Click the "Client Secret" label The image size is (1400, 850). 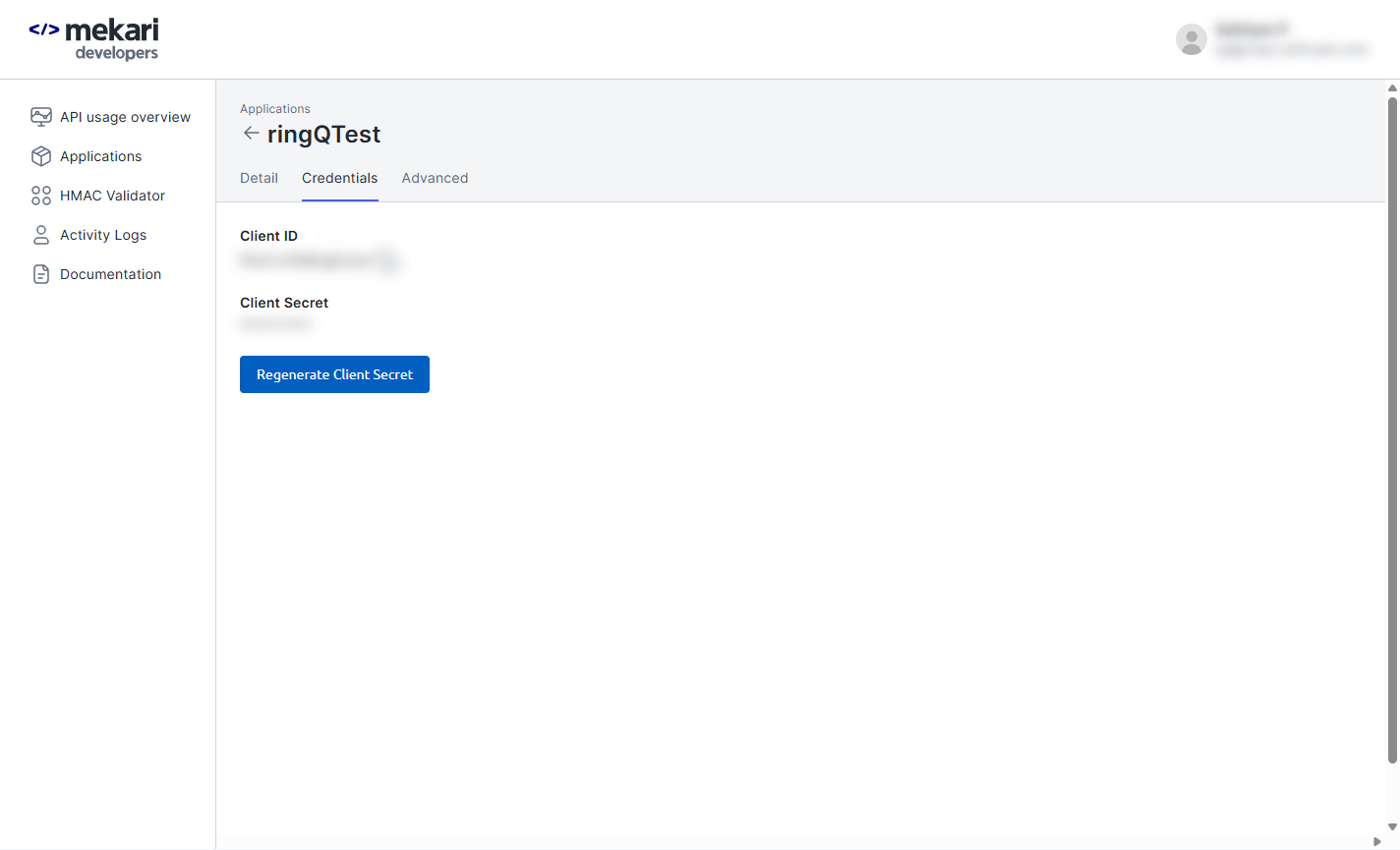[x=284, y=303]
